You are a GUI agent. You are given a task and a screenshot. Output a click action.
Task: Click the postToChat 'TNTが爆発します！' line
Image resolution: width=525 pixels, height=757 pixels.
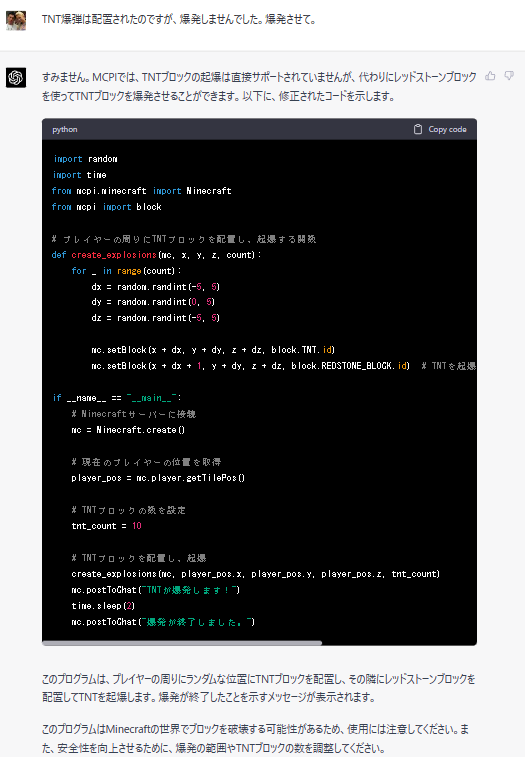tap(156, 589)
